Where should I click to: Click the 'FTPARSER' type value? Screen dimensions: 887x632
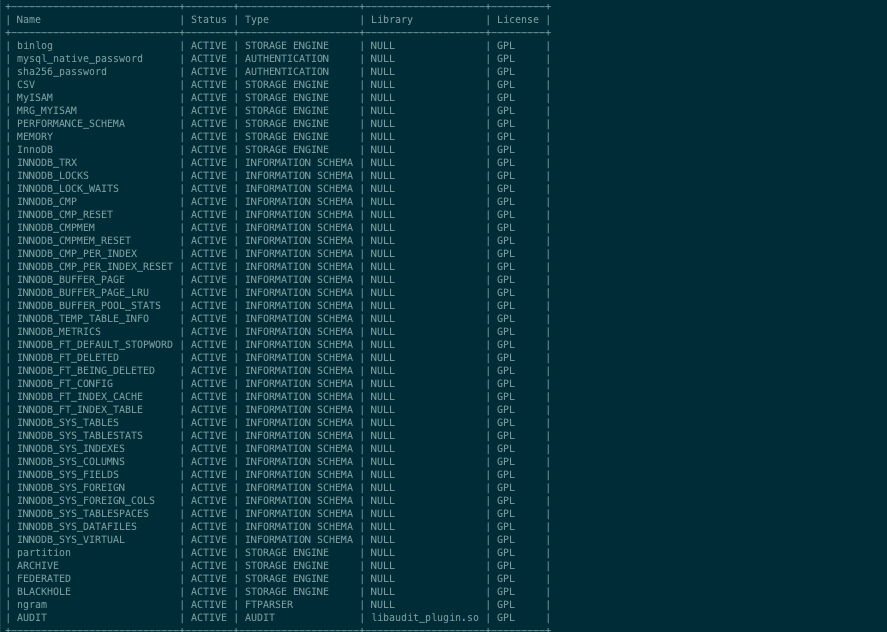tap(269, 605)
